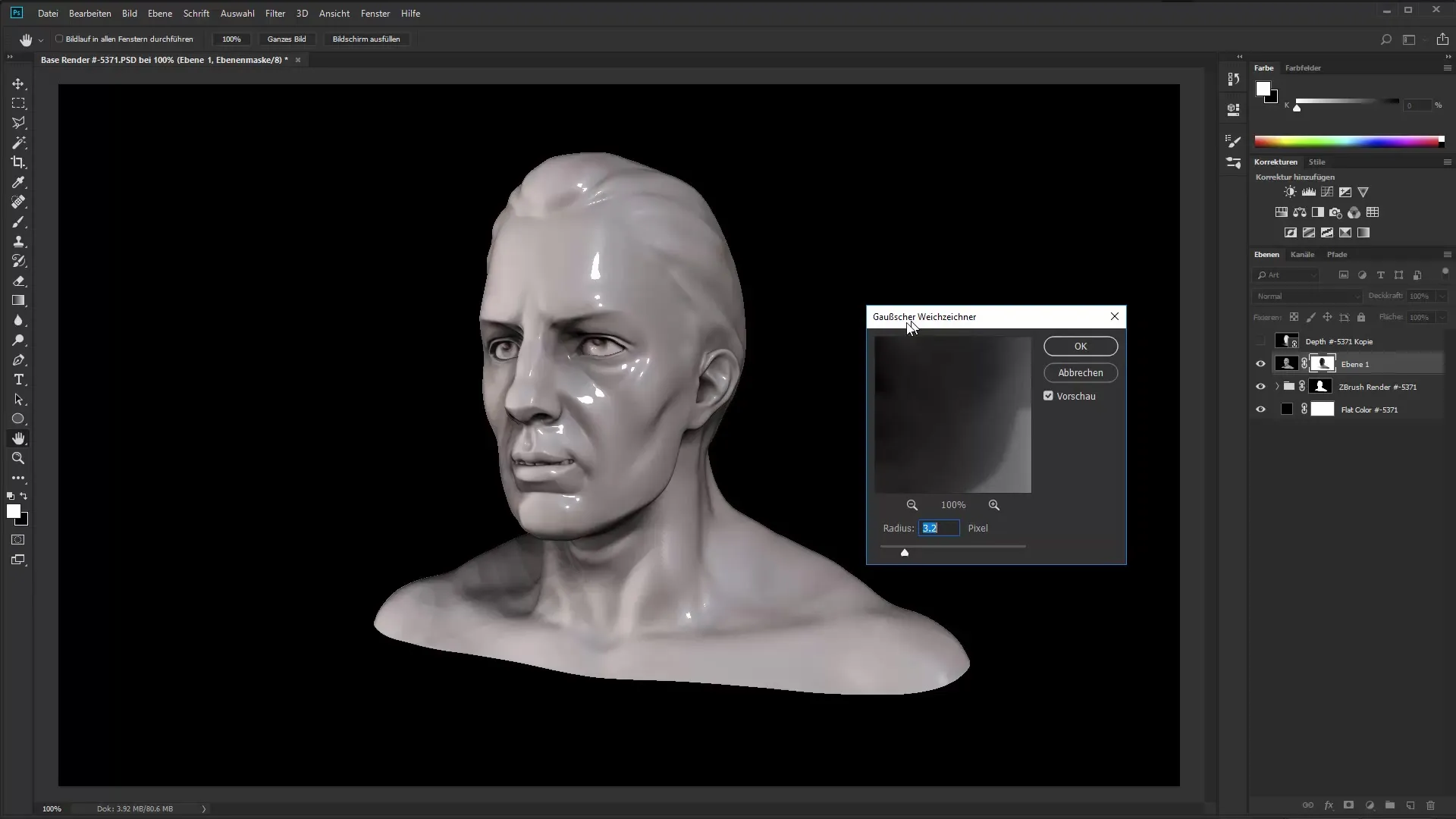Select the Polygonal Lasso tool

18,123
